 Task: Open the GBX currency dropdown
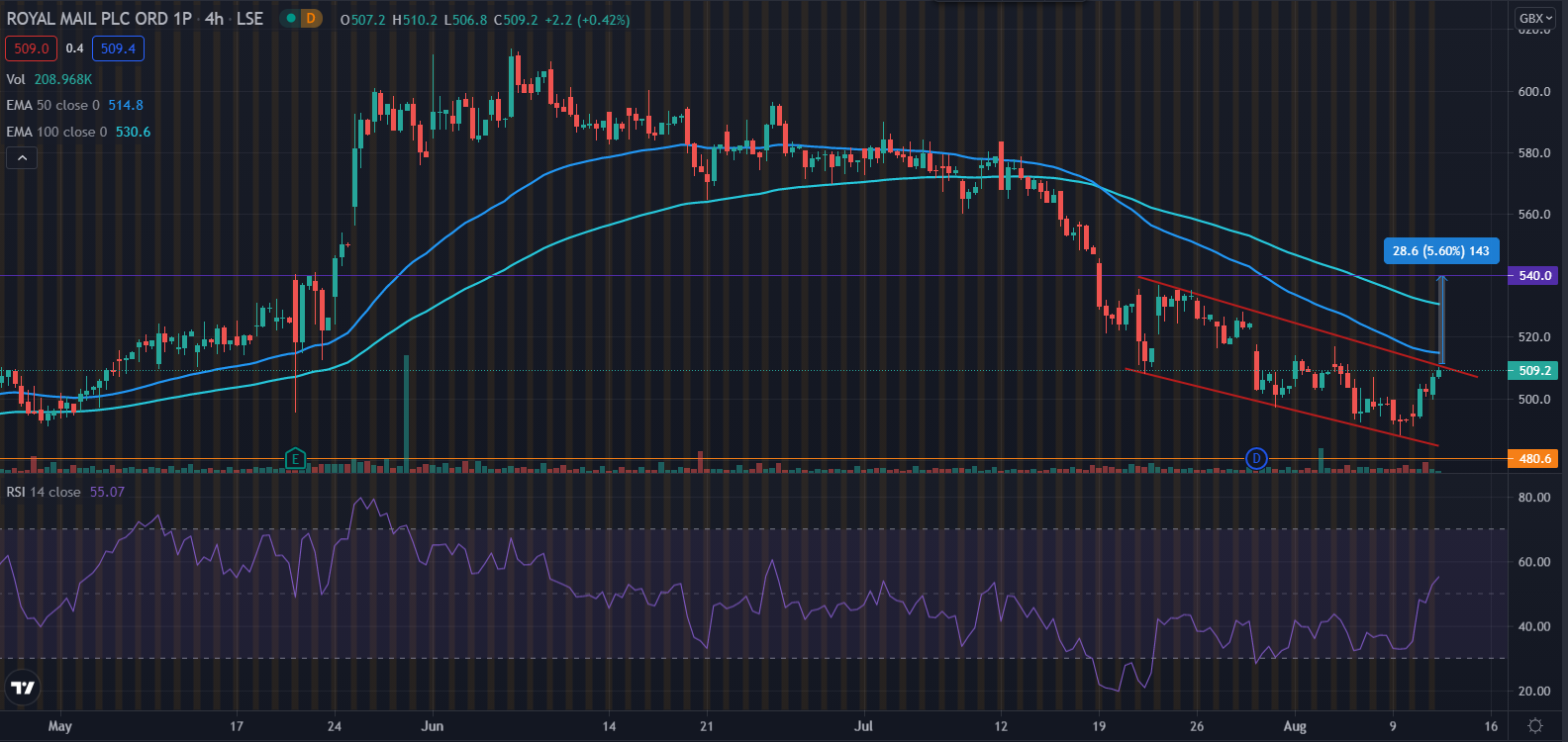pyautogui.click(x=1536, y=18)
